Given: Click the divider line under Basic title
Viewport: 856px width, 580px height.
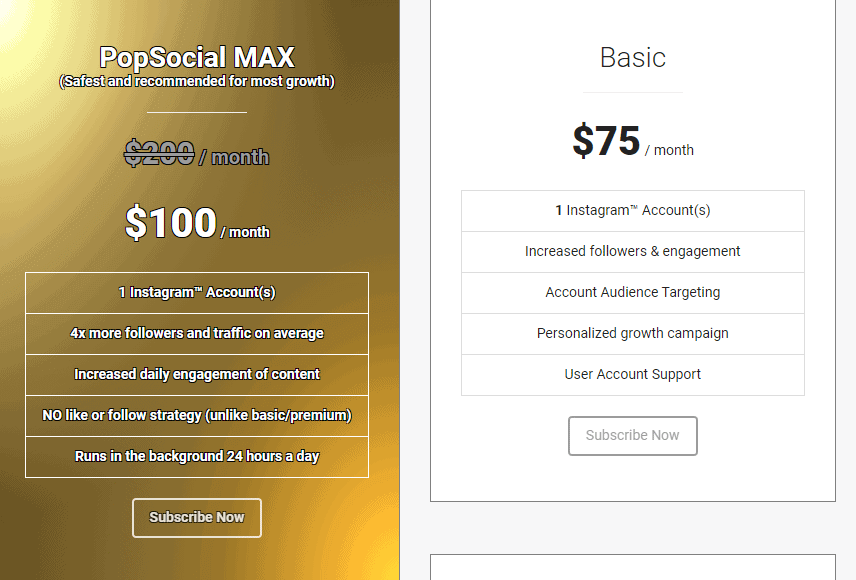Looking at the screenshot, I should pyautogui.click(x=633, y=92).
